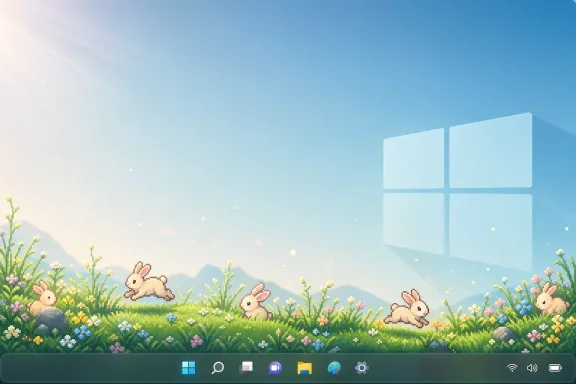This screenshot has width=576, height=384.
Task: Open the Windows Start menu
Action: (188, 367)
